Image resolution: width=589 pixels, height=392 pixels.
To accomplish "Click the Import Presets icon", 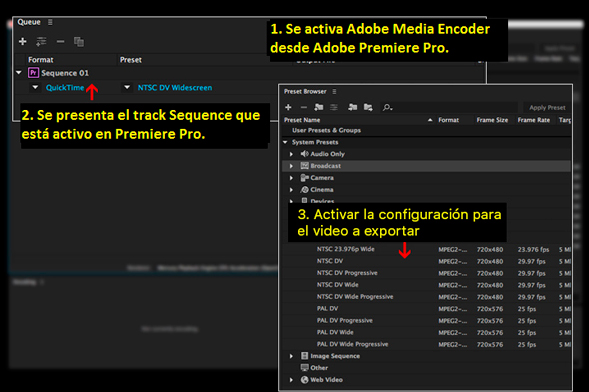I will pos(352,107).
